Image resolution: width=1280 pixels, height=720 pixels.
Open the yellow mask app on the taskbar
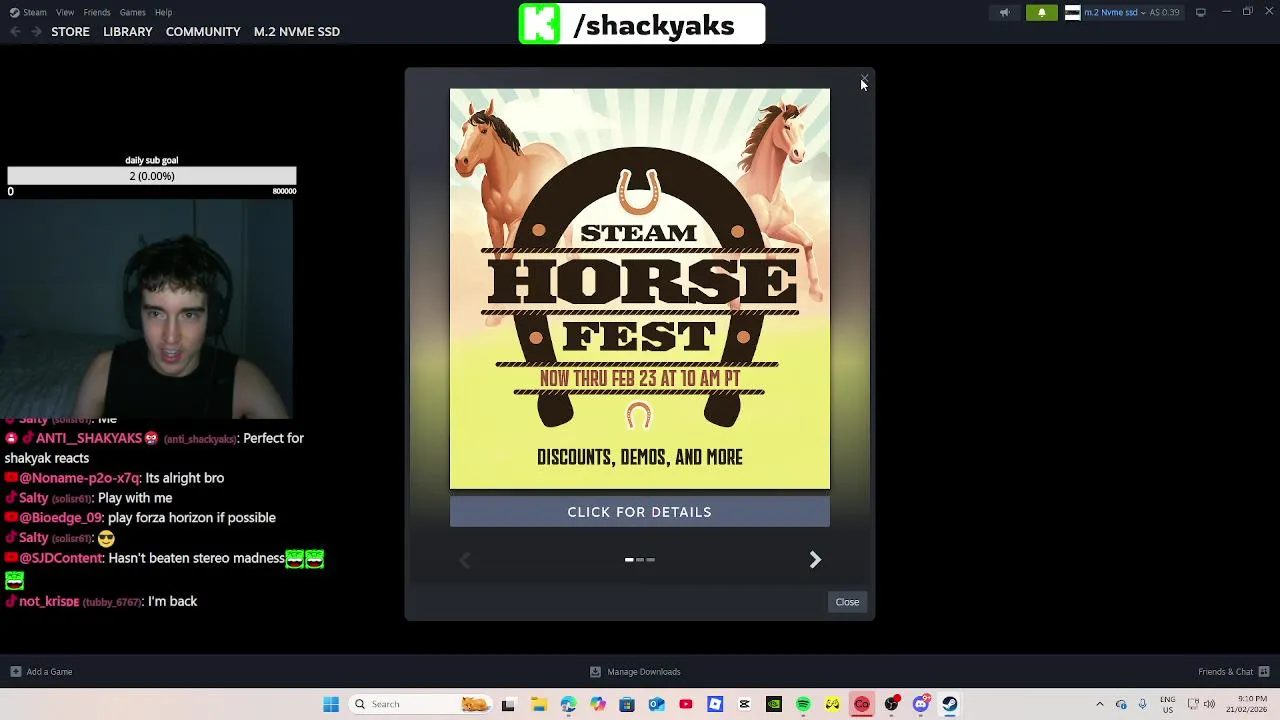[x=833, y=704]
